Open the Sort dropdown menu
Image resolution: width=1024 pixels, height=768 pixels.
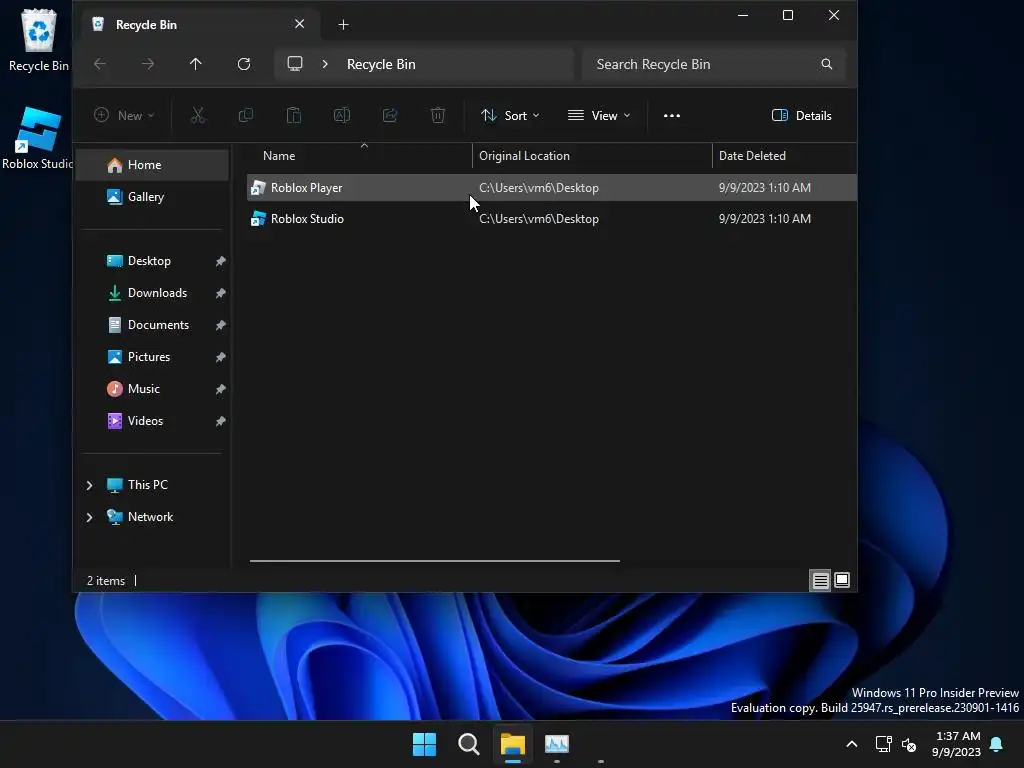510,116
